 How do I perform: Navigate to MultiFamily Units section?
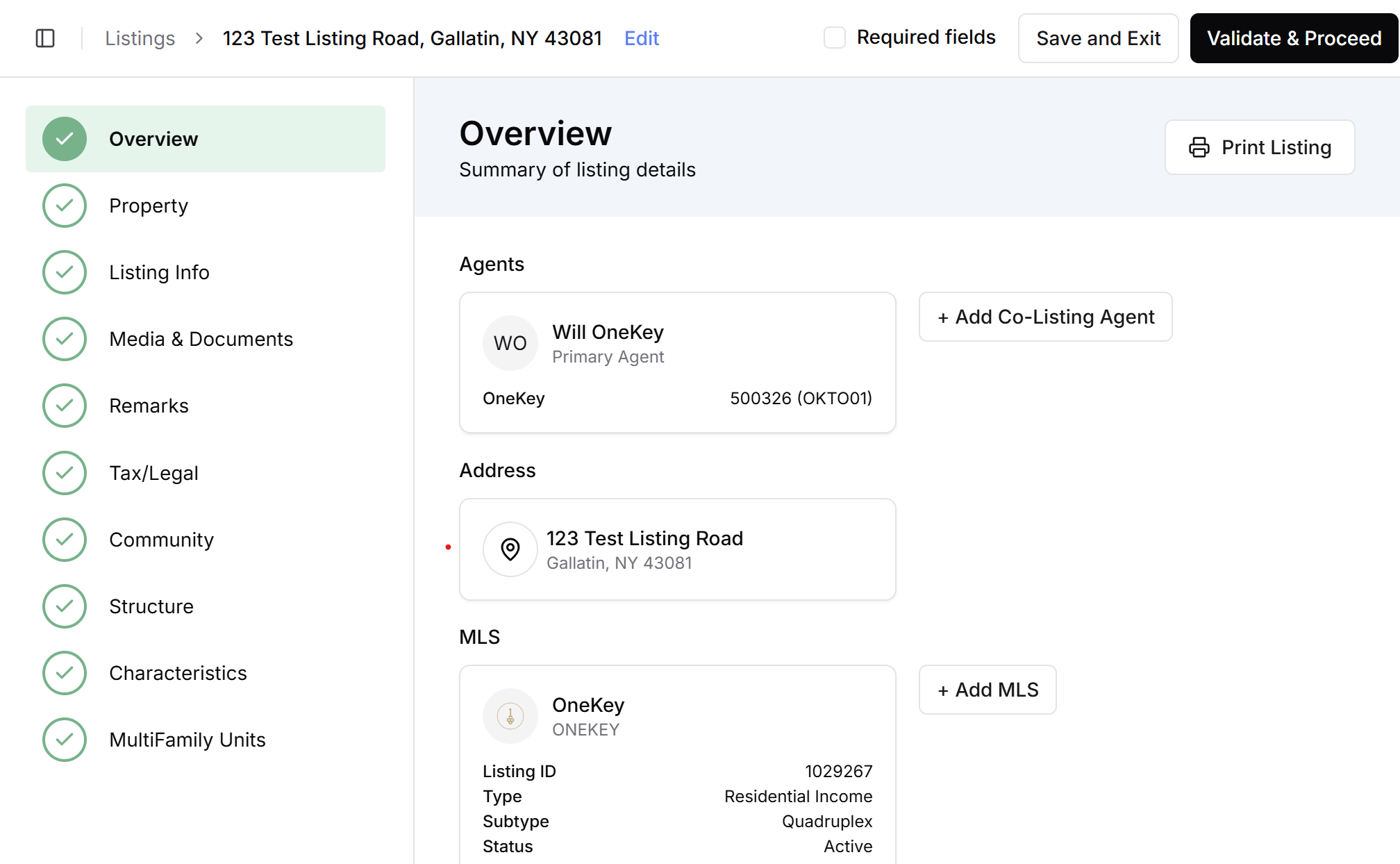pos(206,740)
